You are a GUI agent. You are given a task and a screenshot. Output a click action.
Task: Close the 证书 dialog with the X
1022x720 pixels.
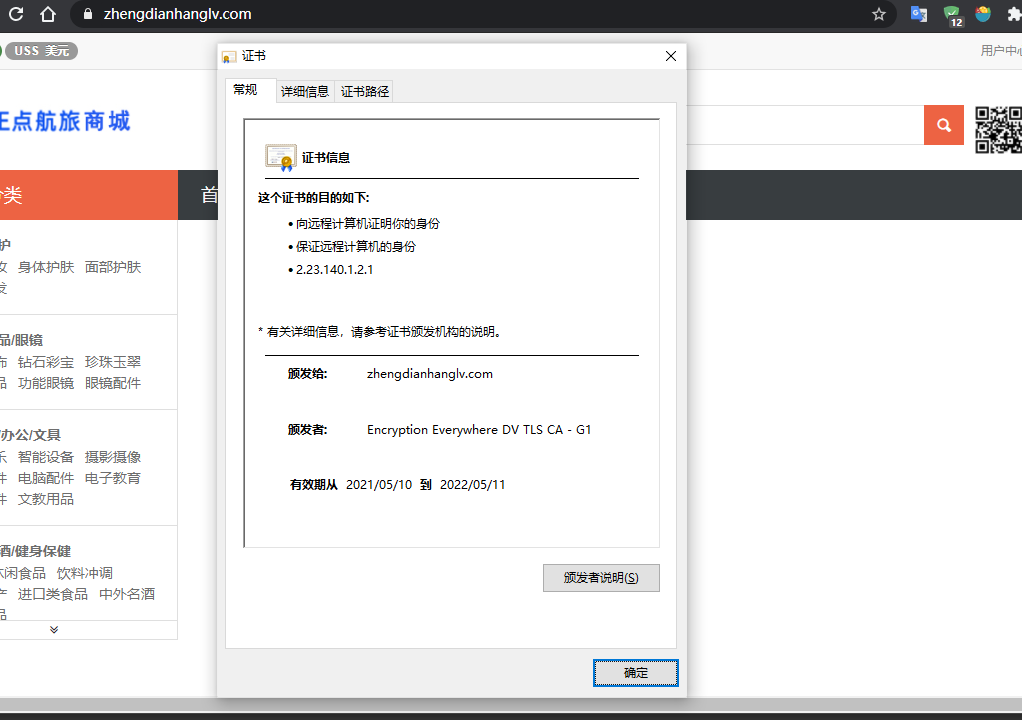(671, 56)
